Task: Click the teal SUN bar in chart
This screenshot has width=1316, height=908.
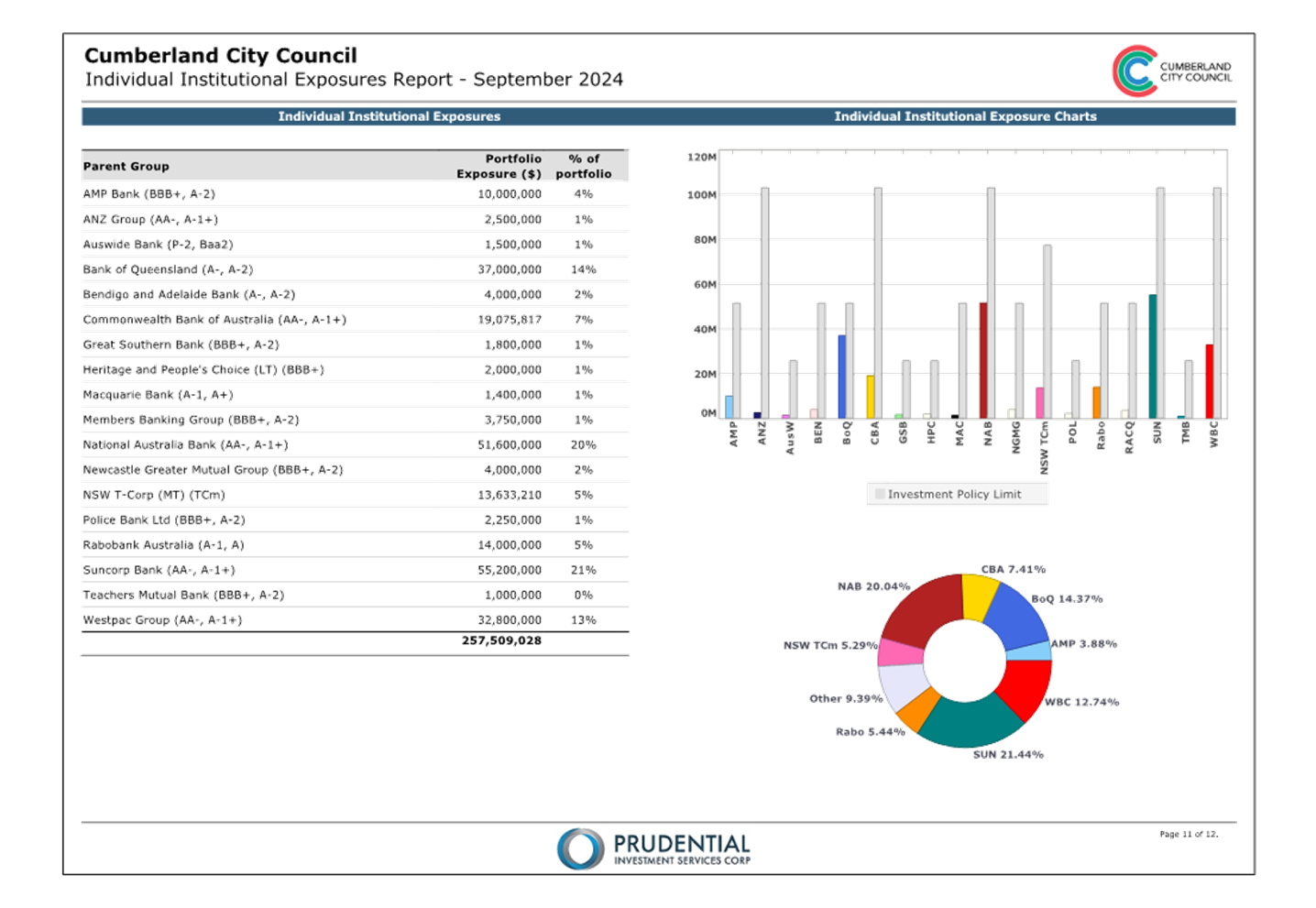Action: click(1153, 356)
